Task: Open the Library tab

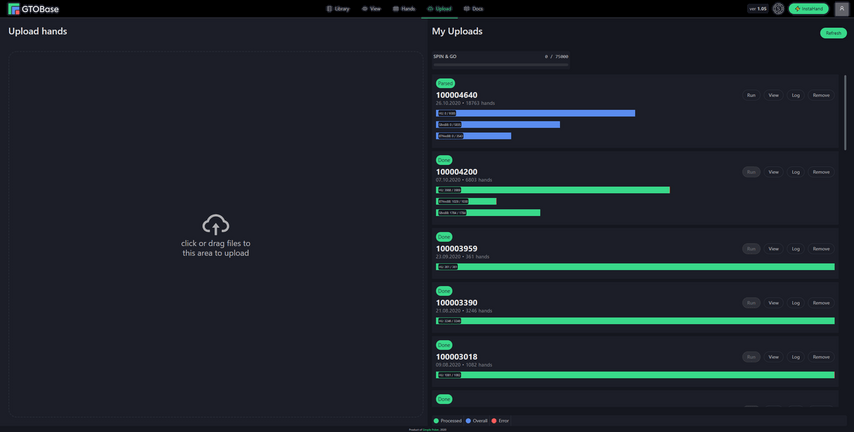Action: [x=338, y=9]
